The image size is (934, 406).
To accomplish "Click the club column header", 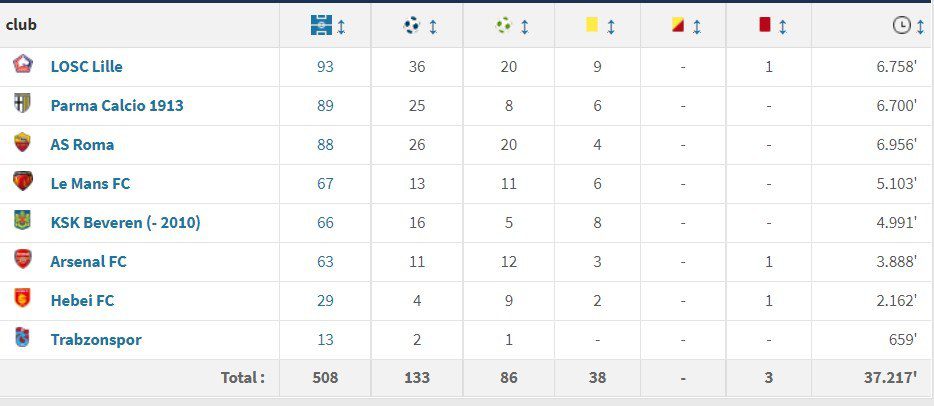I will (x=21, y=25).
